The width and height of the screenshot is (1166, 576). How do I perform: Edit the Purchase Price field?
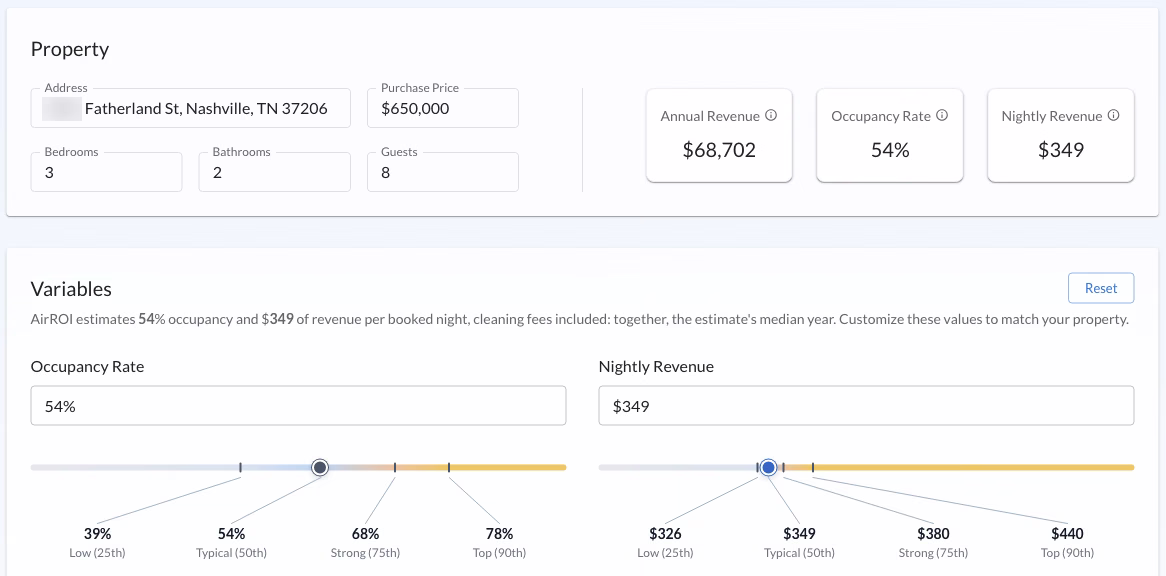pyautogui.click(x=442, y=109)
